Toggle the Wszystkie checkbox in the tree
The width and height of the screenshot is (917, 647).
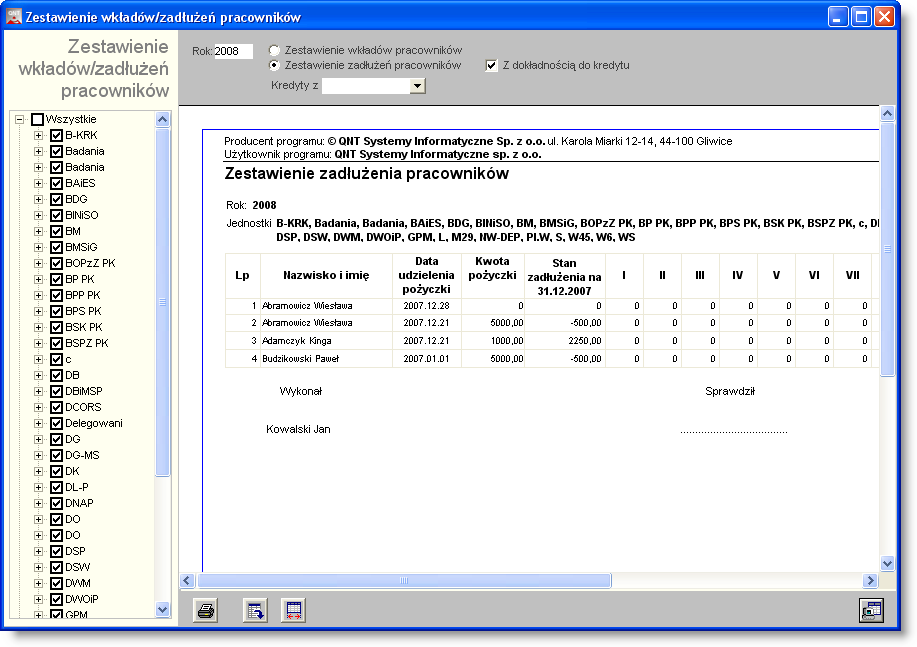pos(37,119)
